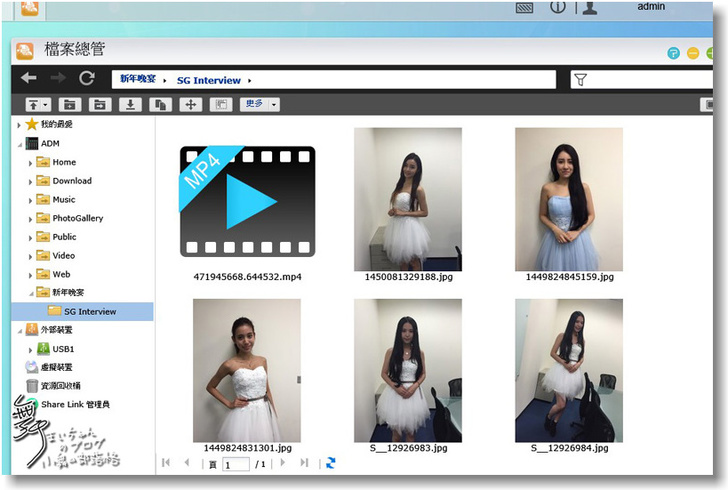Screen dimensions: 728x490
Task: Collapse the ADM tree node
Action: pos(19,143)
